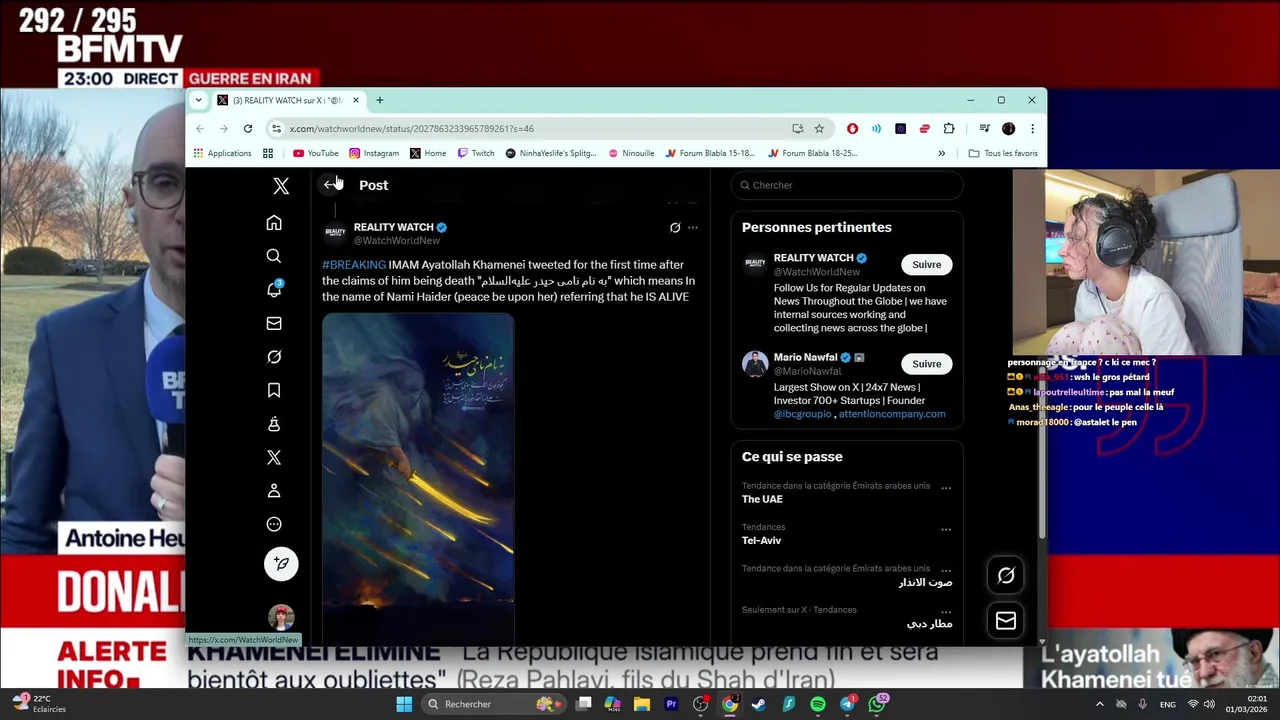
Task: Reload the page in Chrome
Action: pyautogui.click(x=248, y=128)
